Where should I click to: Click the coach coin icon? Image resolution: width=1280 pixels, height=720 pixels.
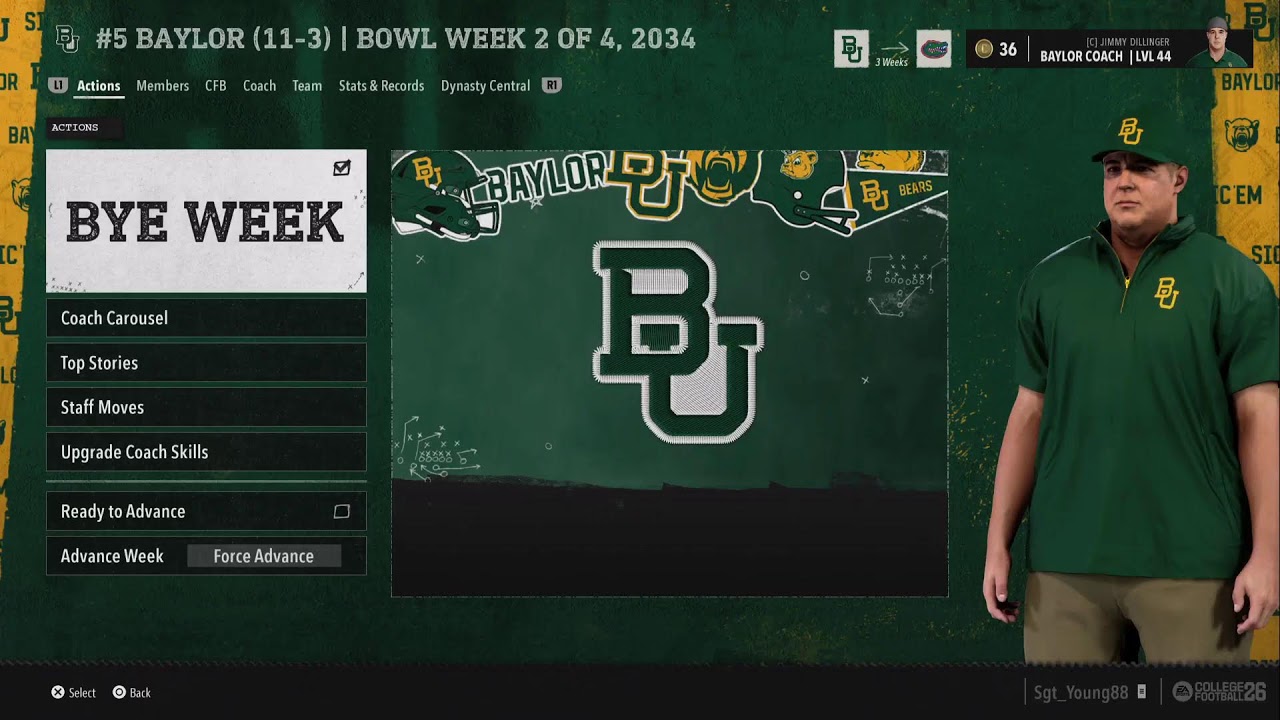tap(984, 49)
